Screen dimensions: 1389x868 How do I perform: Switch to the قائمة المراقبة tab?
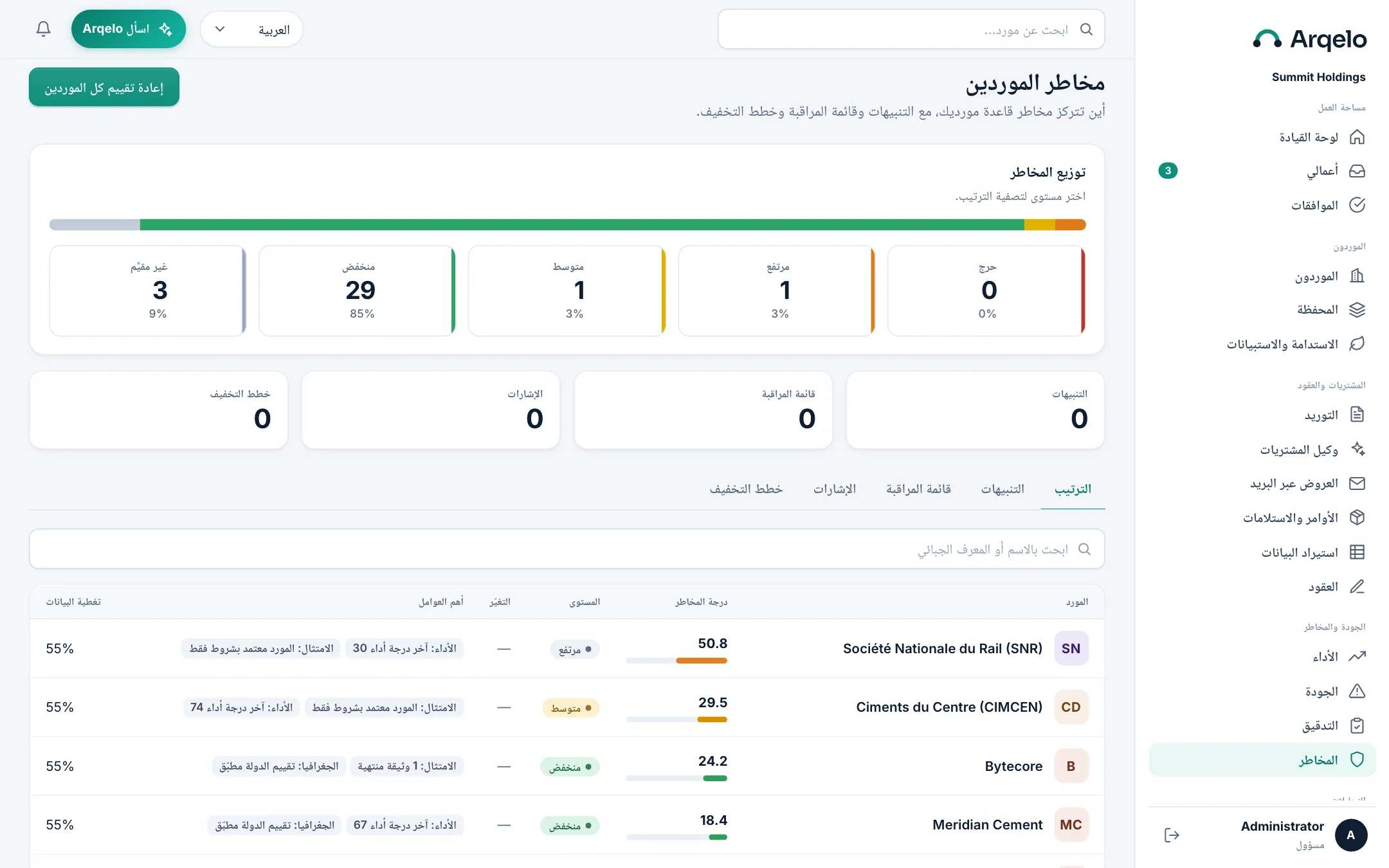coord(918,489)
